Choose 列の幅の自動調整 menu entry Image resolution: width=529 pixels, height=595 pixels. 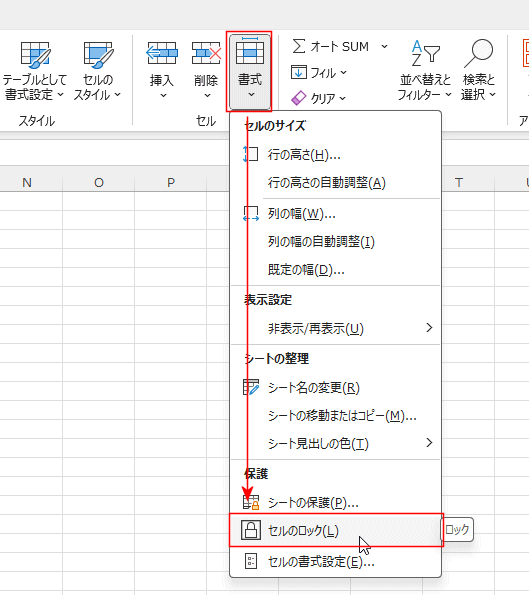[x=336, y=242]
